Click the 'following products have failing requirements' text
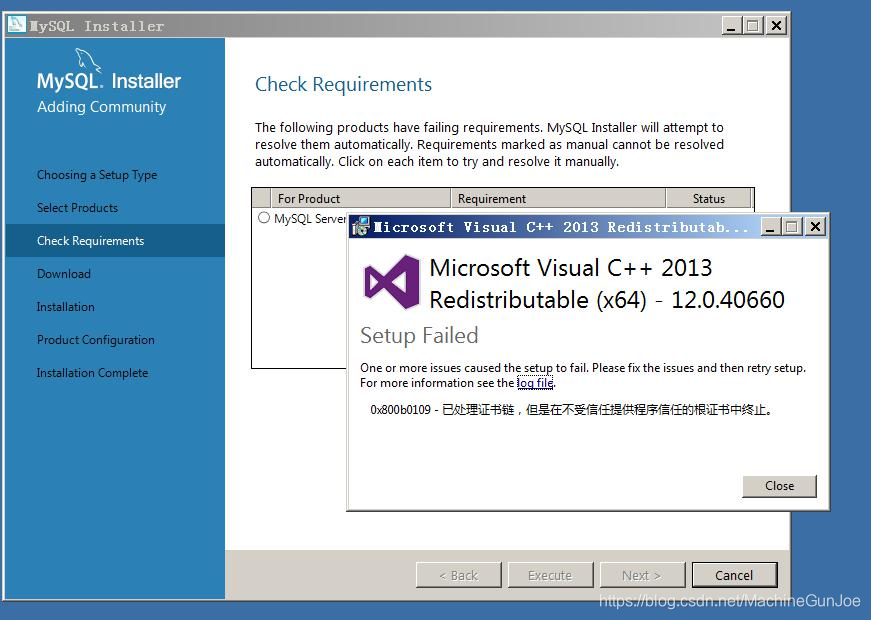This screenshot has width=871, height=620. 489,144
